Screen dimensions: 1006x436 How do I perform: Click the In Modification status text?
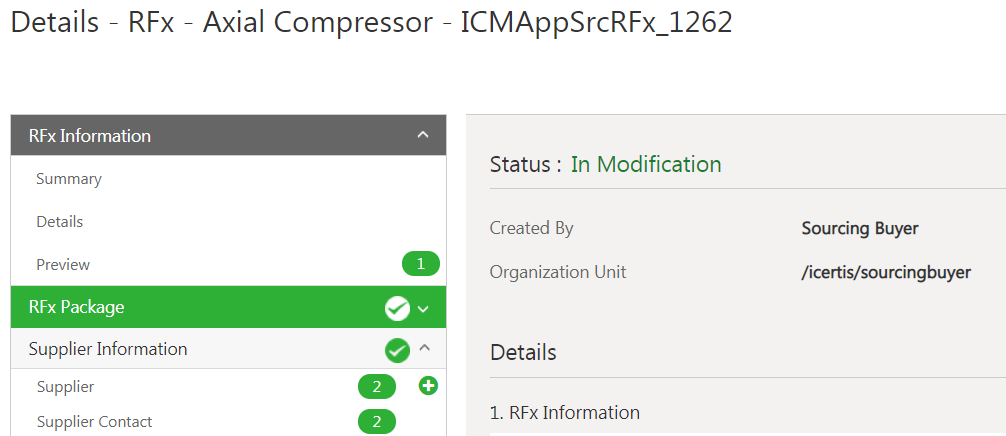(x=645, y=164)
